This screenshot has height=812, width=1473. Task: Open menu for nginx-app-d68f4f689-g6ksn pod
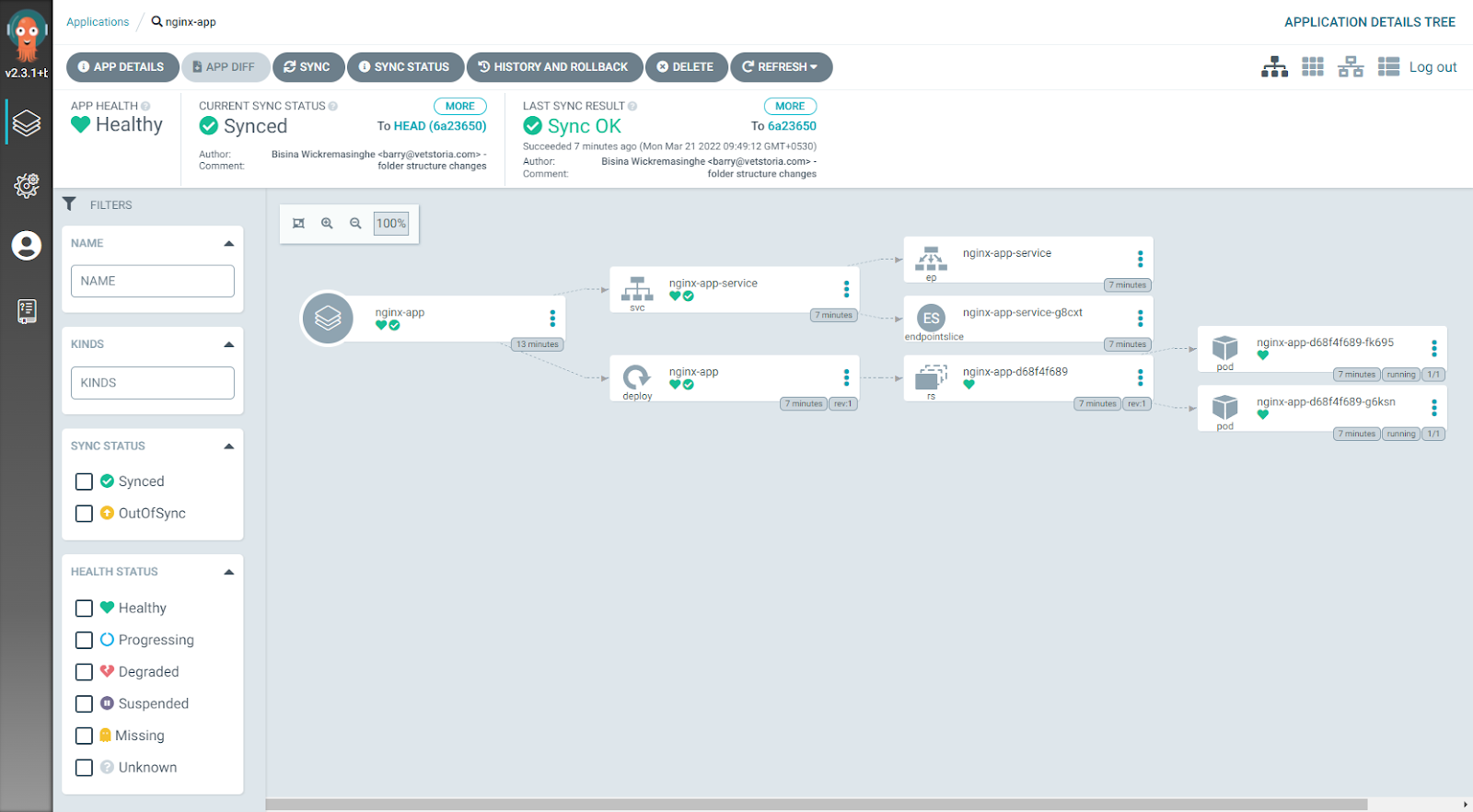(x=1433, y=408)
